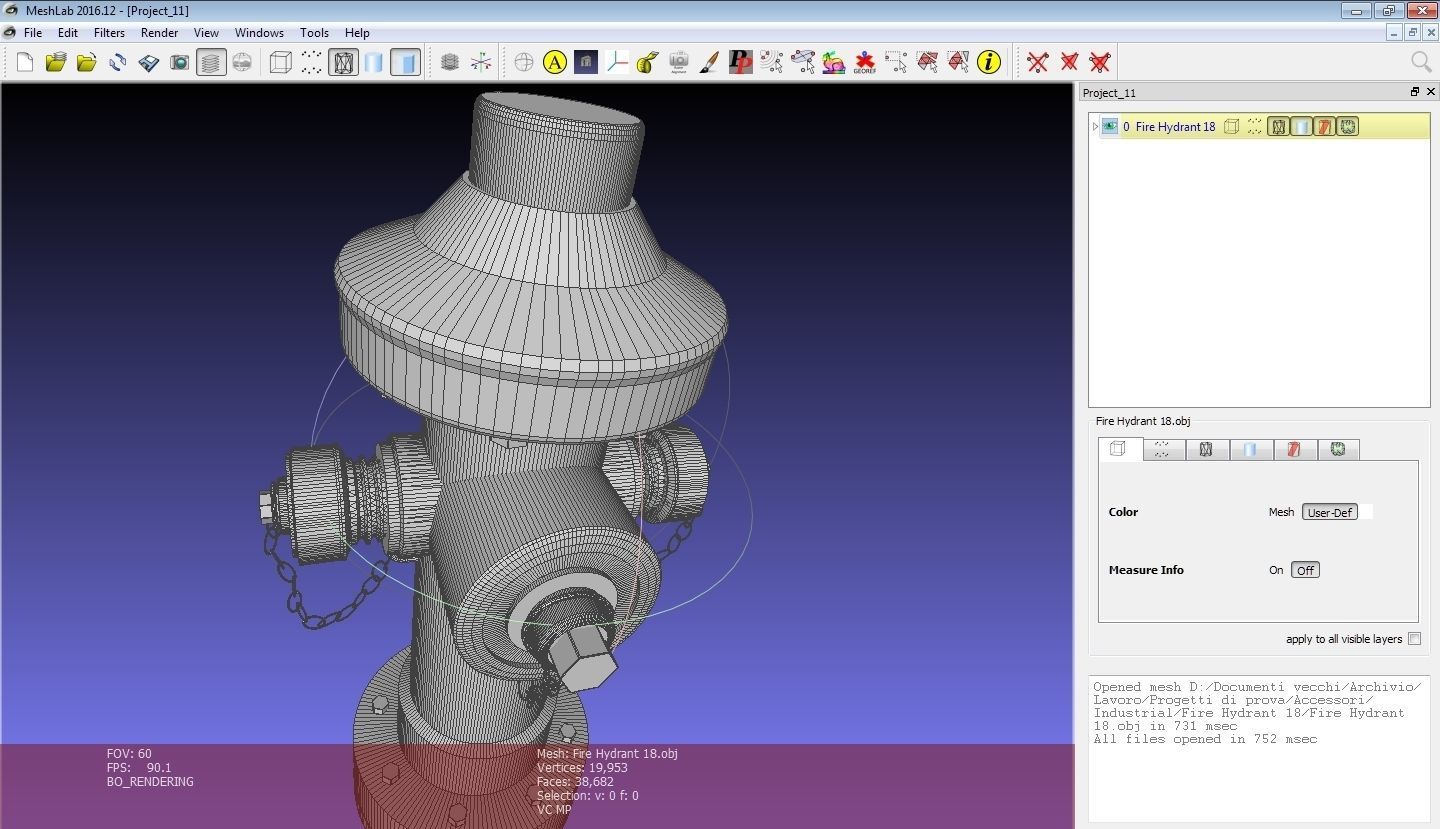Show the colored axis icon with arrows
This screenshot has height=829, width=1440.
click(481, 62)
